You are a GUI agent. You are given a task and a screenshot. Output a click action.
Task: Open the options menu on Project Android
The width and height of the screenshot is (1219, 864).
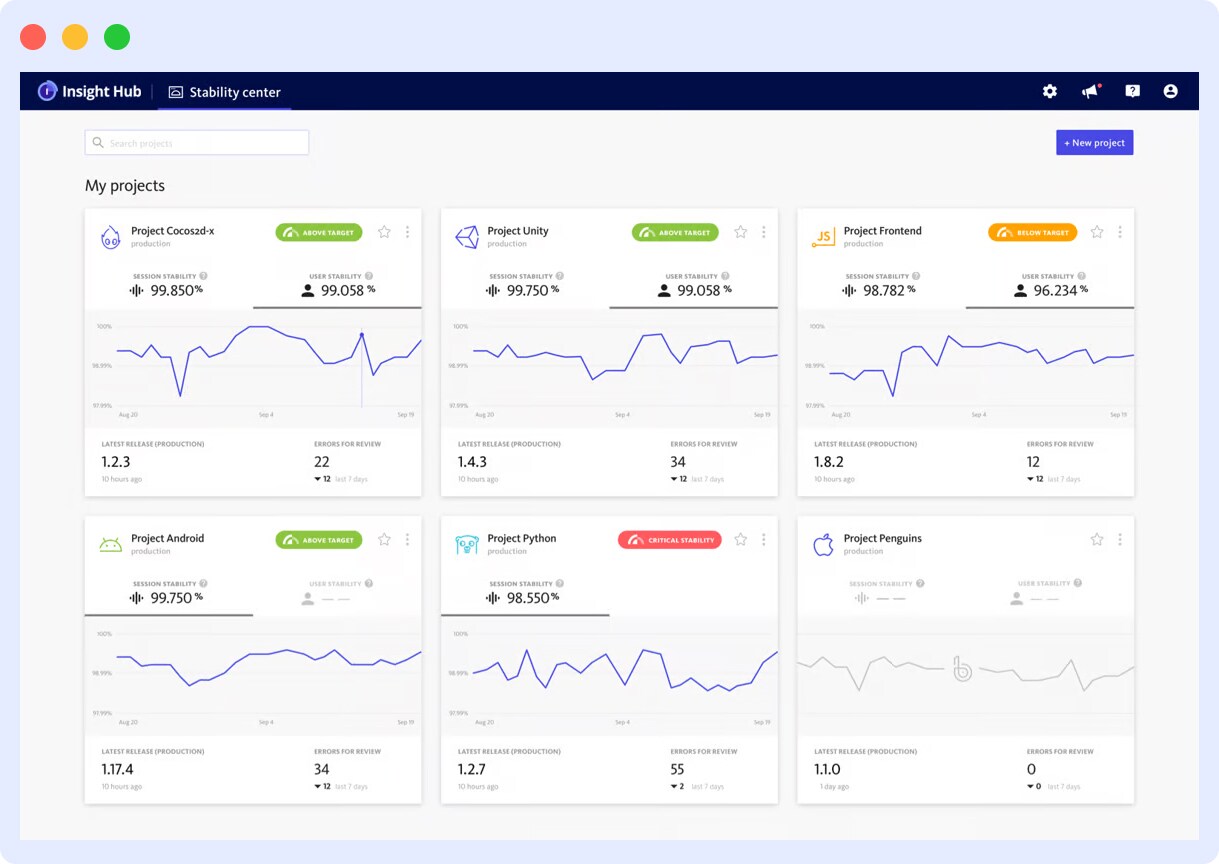(x=407, y=538)
